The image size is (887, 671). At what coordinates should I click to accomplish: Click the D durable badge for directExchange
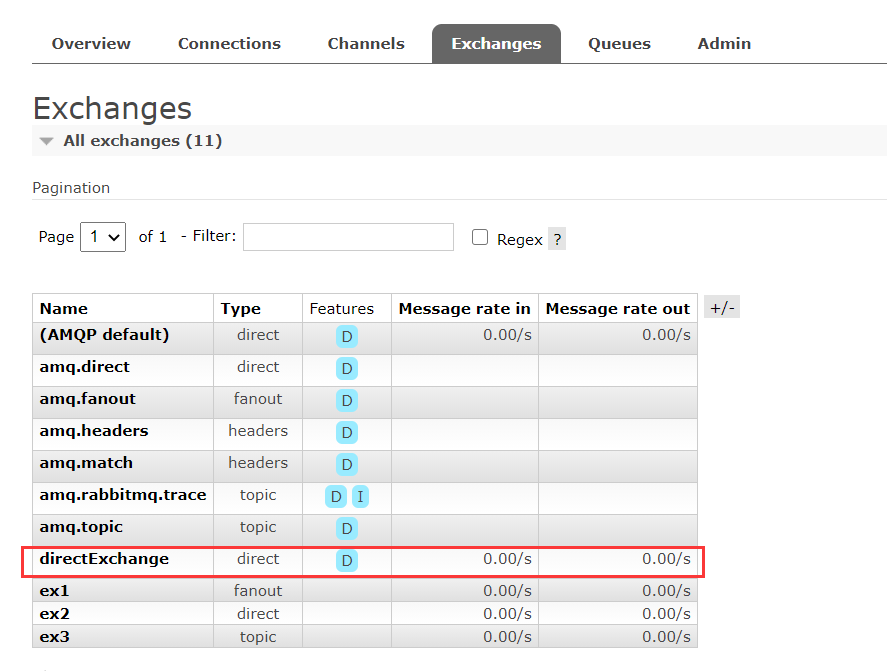click(347, 560)
